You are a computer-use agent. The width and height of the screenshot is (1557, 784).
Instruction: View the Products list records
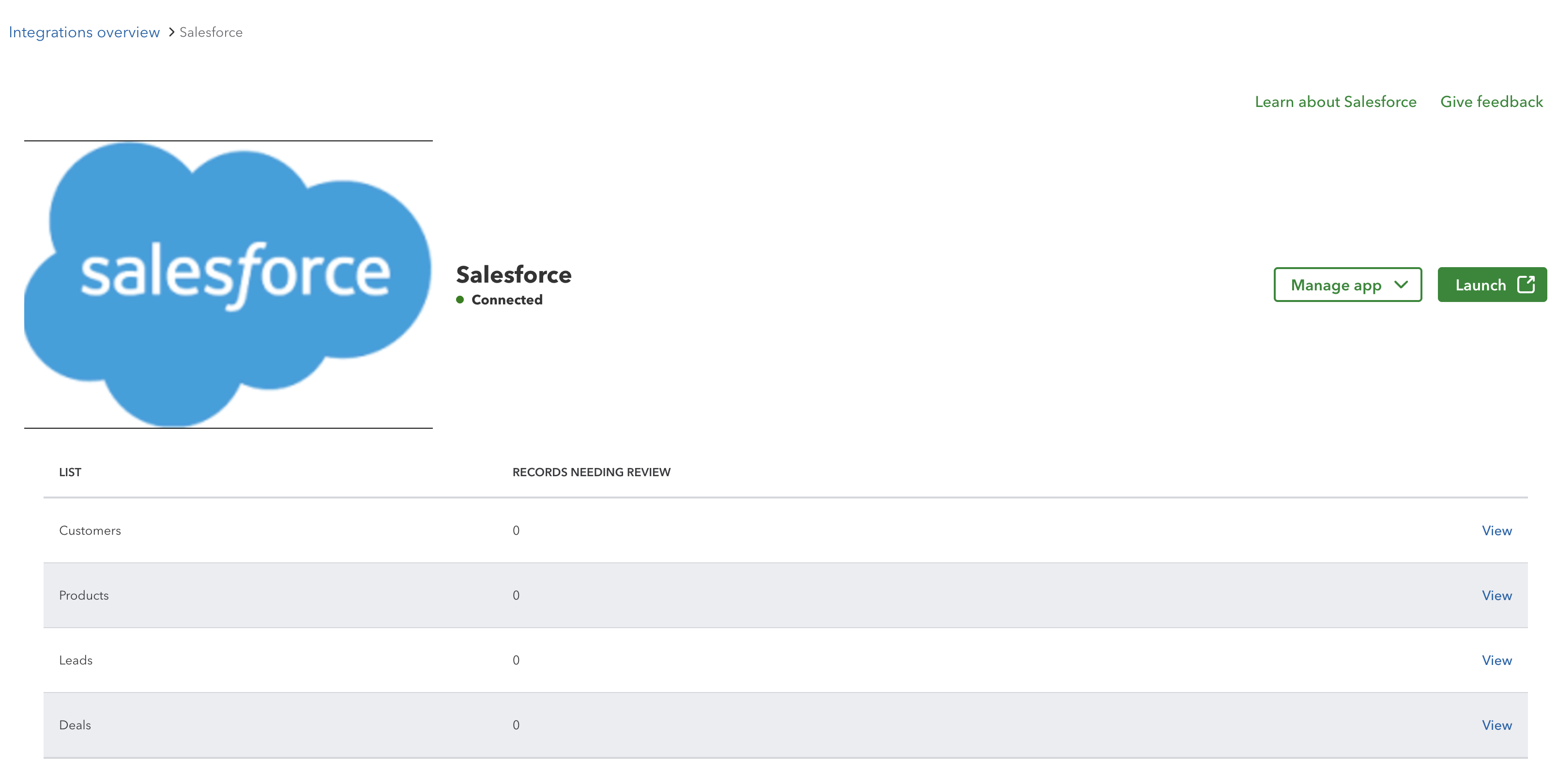tap(1496, 595)
